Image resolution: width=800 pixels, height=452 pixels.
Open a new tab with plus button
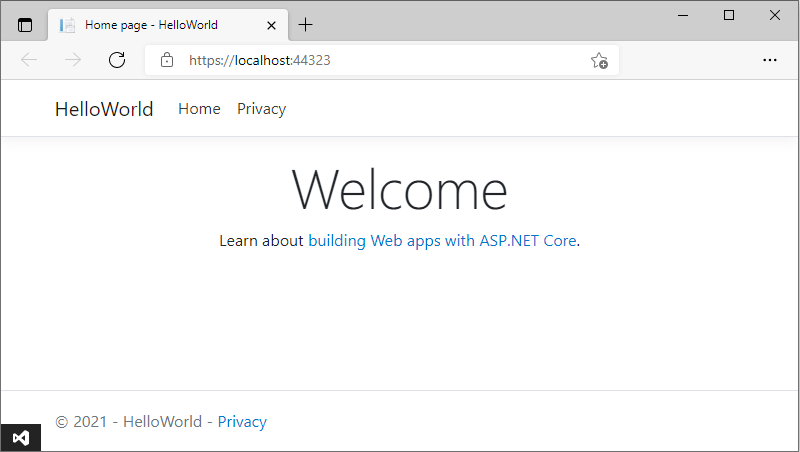305,24
